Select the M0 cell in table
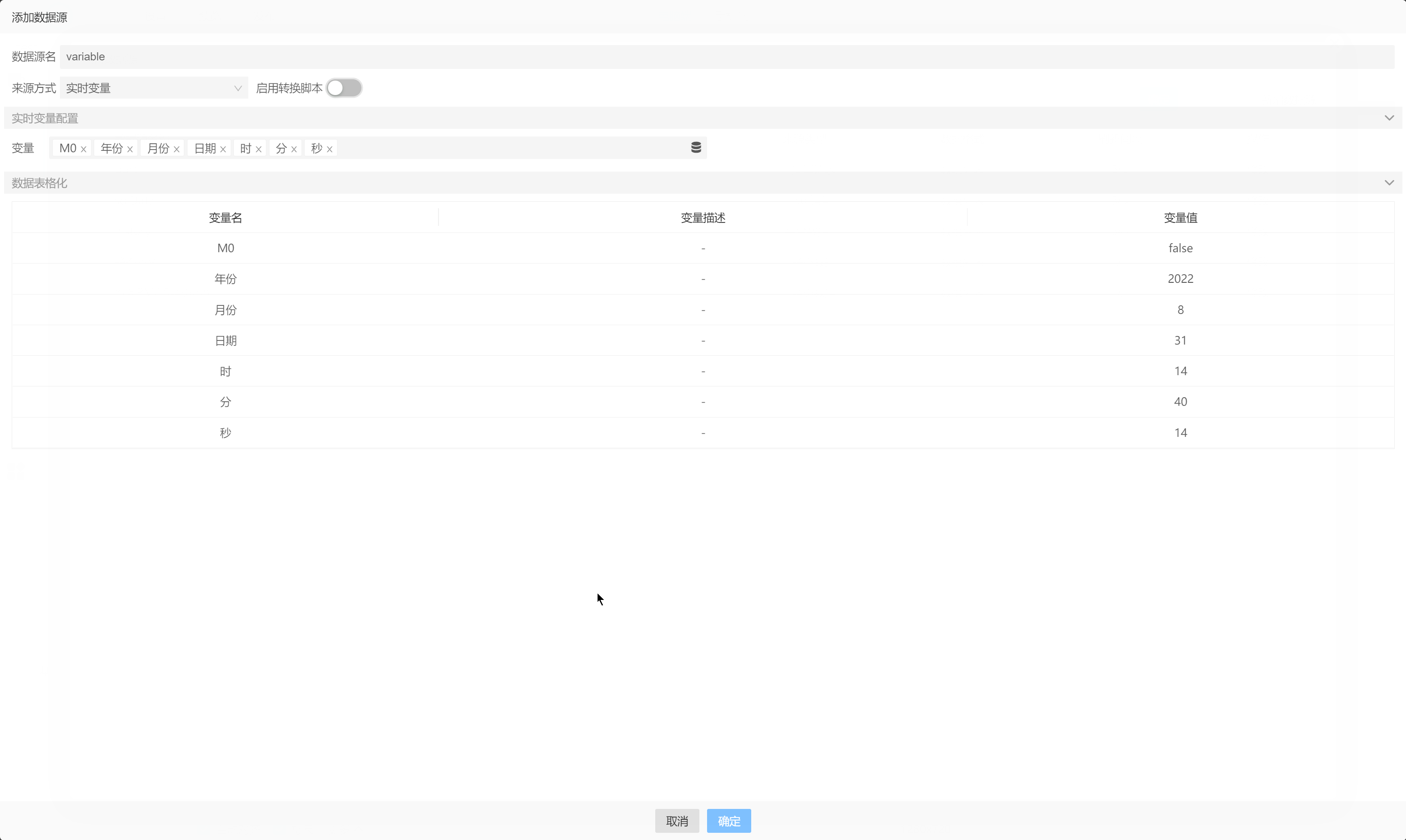The width and height of the screenshot is (1406, 840). 225,248
